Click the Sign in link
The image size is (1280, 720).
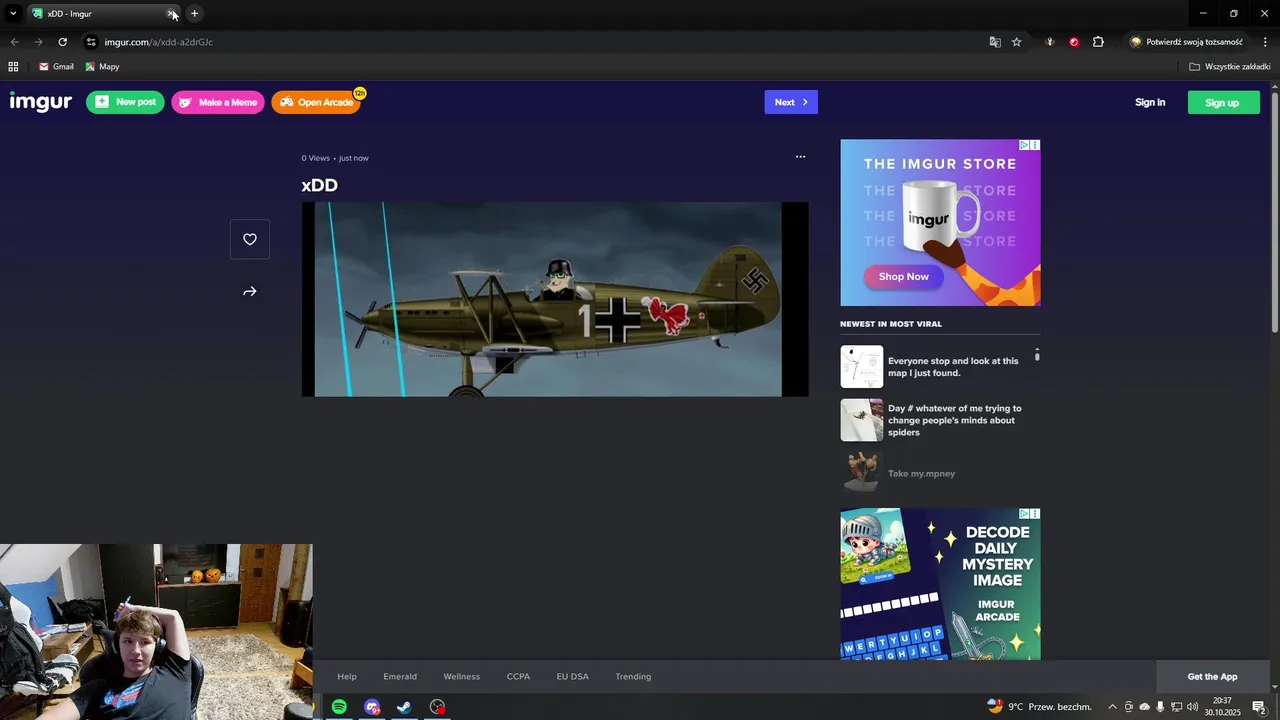1150,102
